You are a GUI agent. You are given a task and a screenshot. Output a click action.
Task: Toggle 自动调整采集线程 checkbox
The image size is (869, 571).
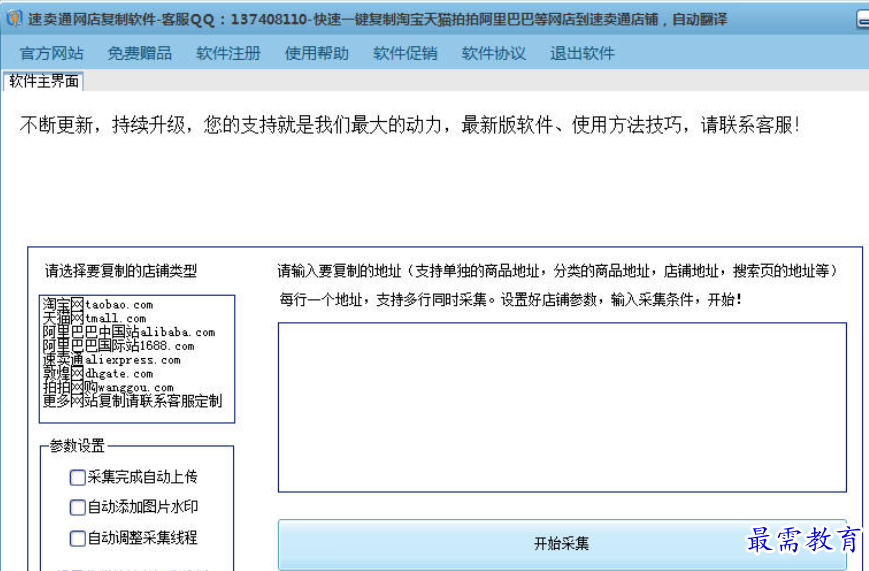pyautogui.click(x=78, y=538)
